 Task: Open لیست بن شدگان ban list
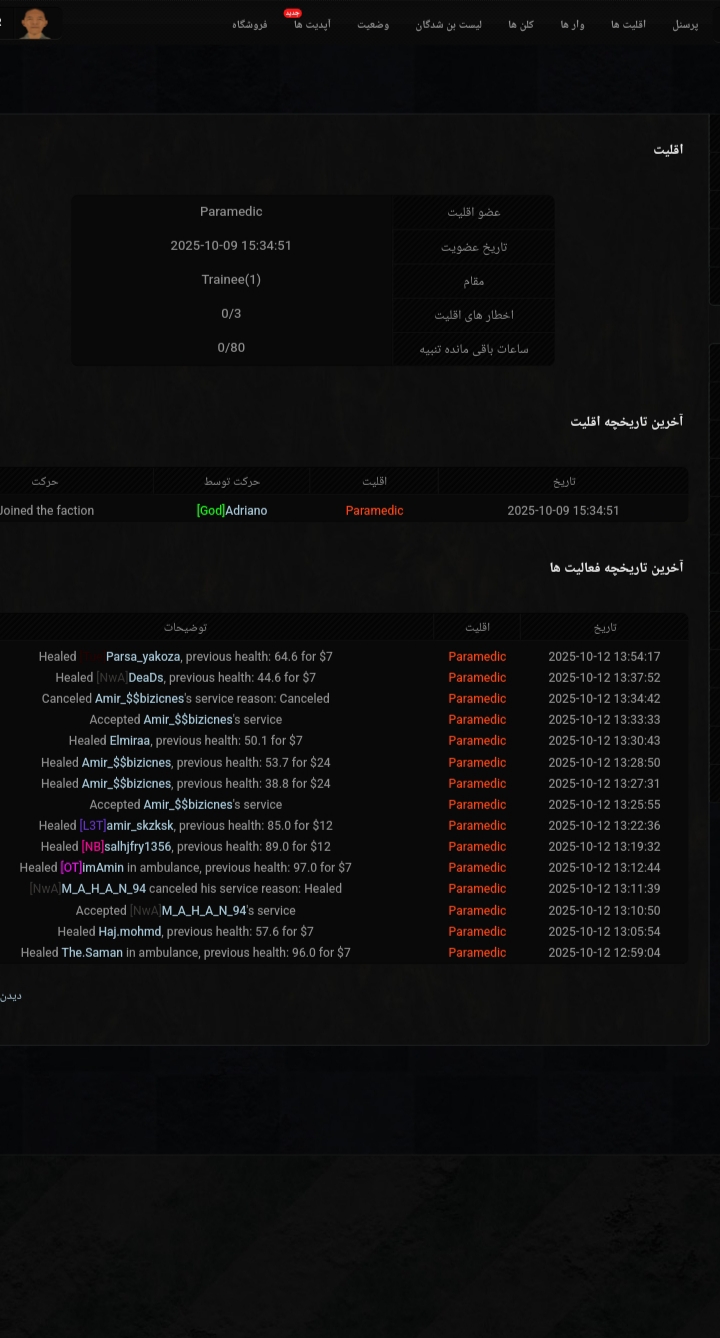pos(448,25)
